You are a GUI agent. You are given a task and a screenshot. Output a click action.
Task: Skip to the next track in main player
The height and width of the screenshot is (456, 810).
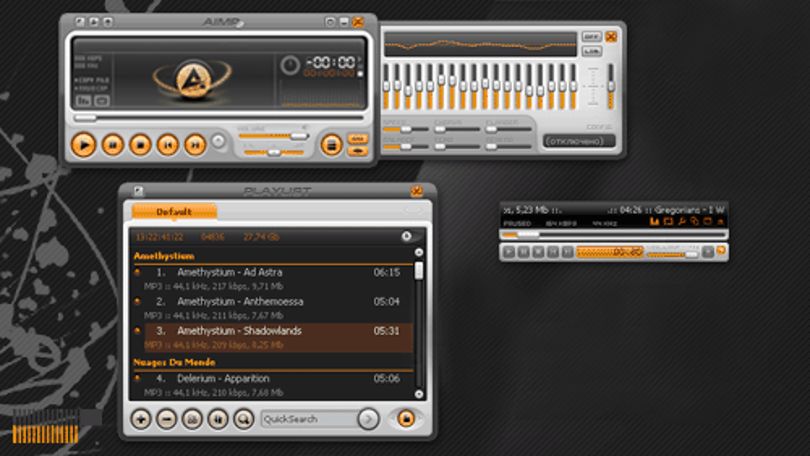pyautogui.click(x=196, y=145)
